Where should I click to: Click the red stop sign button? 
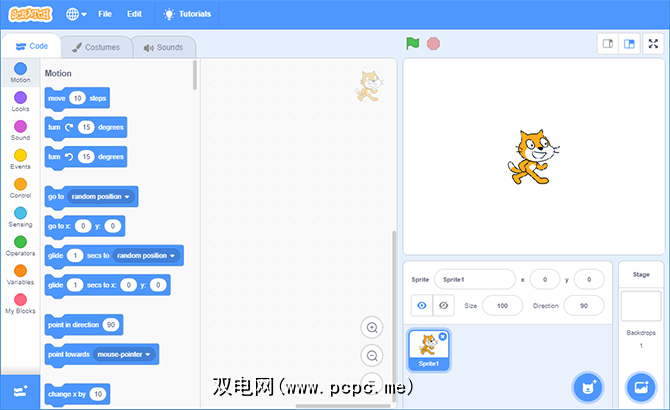click(433, 44)
